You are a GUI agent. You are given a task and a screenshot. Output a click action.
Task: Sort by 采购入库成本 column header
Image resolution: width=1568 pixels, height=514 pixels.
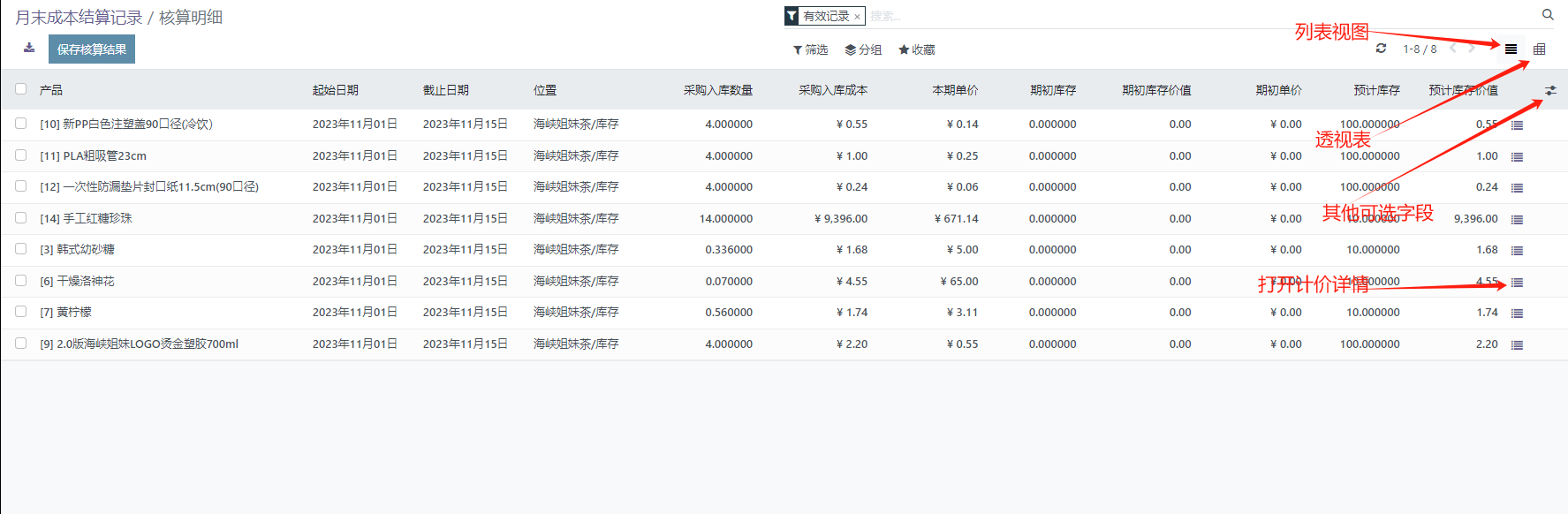coord(832,90)
